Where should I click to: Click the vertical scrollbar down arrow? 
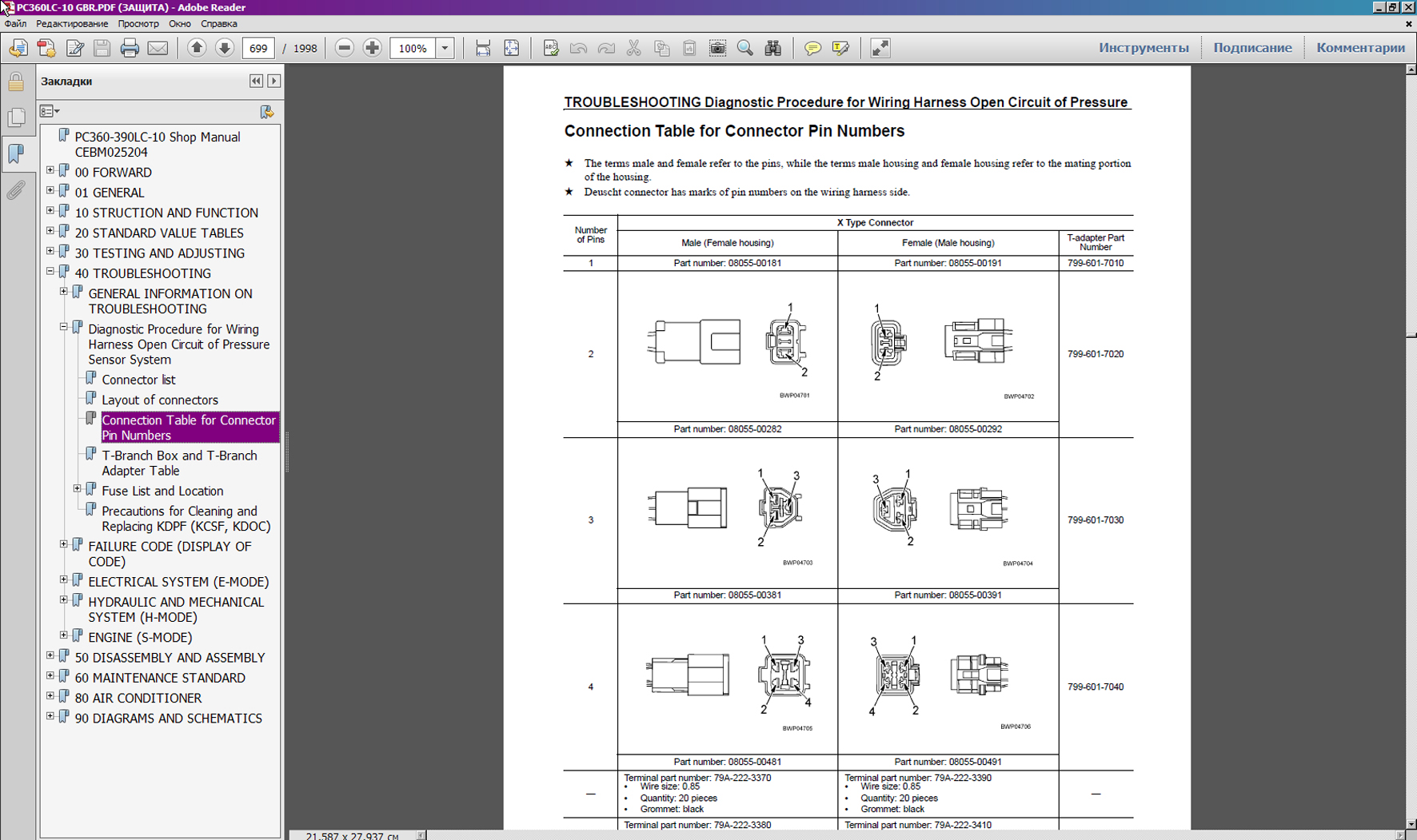[x=1410, y=823]
